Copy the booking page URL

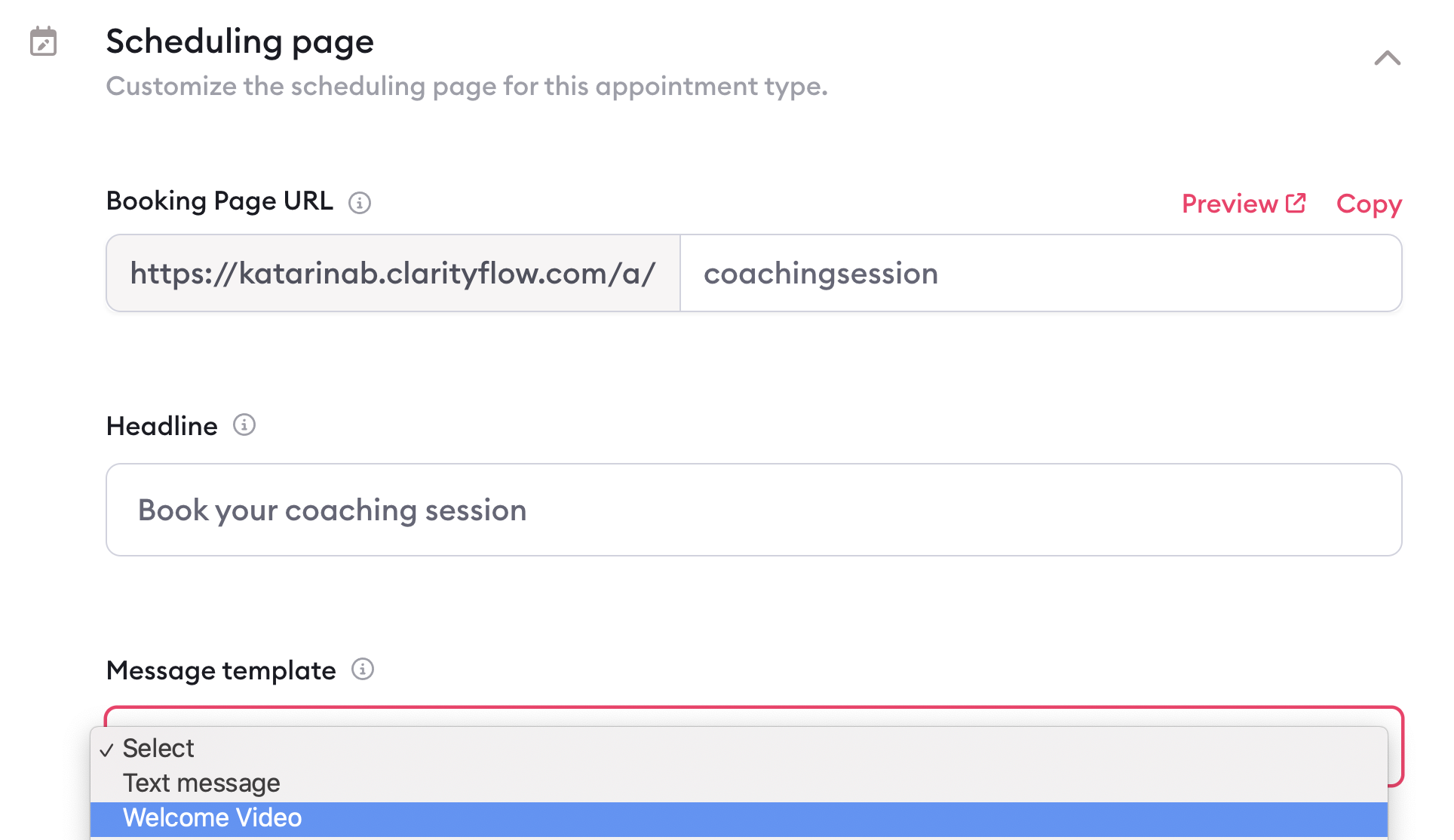click(x=1369, y=204)
